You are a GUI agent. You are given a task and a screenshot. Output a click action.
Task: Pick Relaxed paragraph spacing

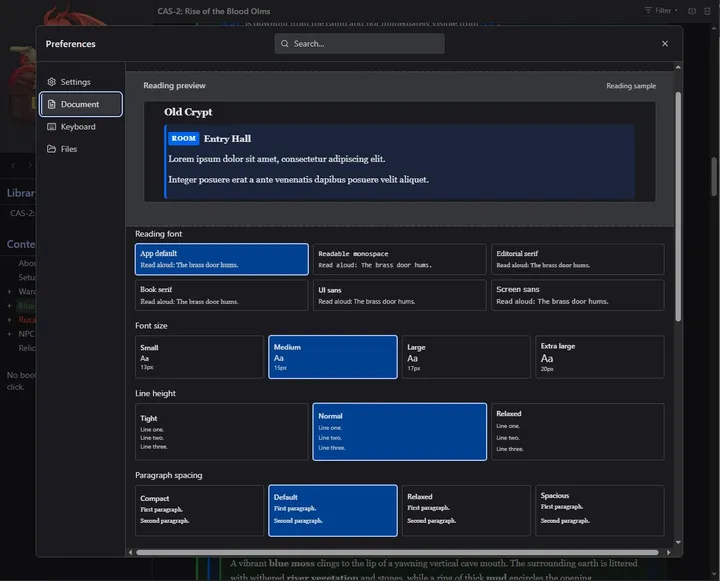click(466, 510)
